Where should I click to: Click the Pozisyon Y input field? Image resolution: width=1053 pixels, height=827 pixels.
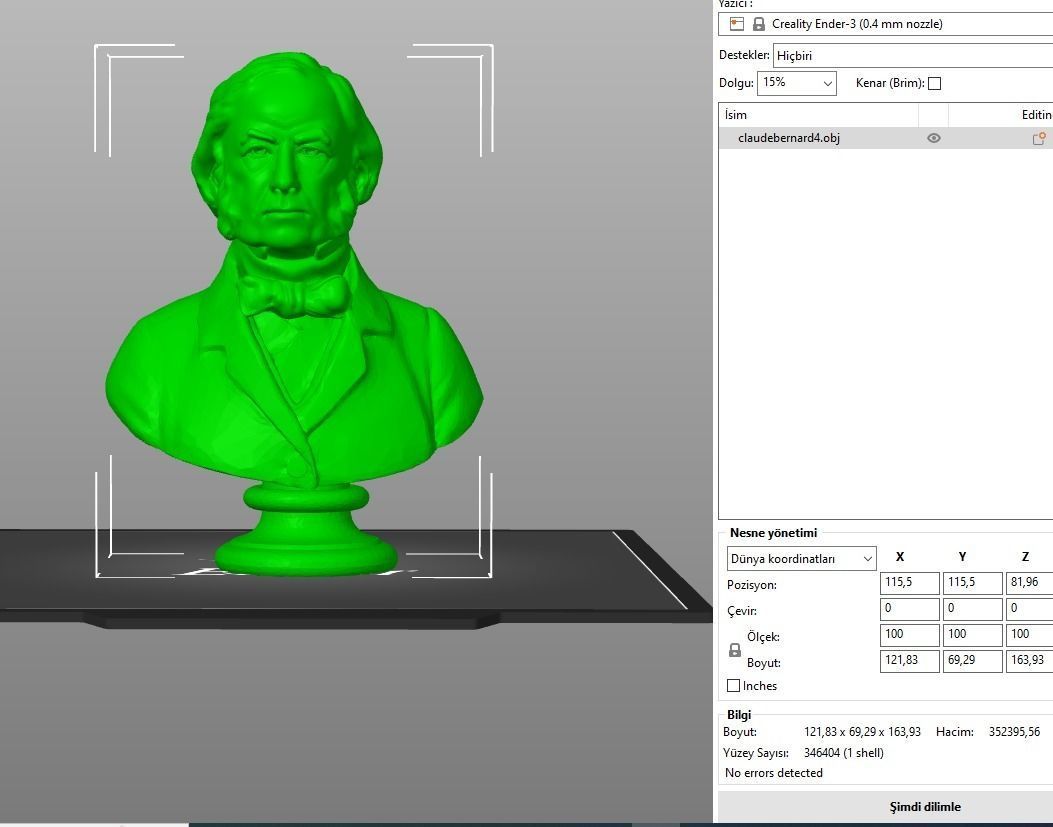972,582
